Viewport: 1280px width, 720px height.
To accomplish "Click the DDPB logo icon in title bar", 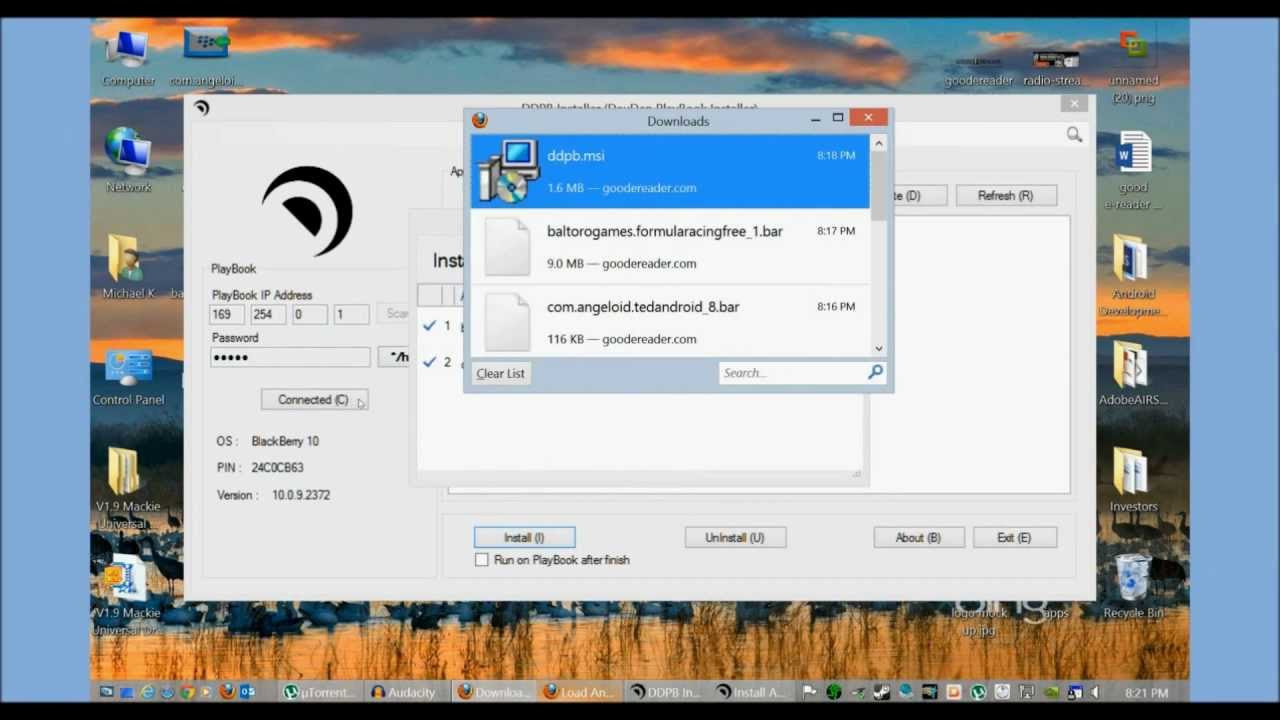I will (202, 108).
